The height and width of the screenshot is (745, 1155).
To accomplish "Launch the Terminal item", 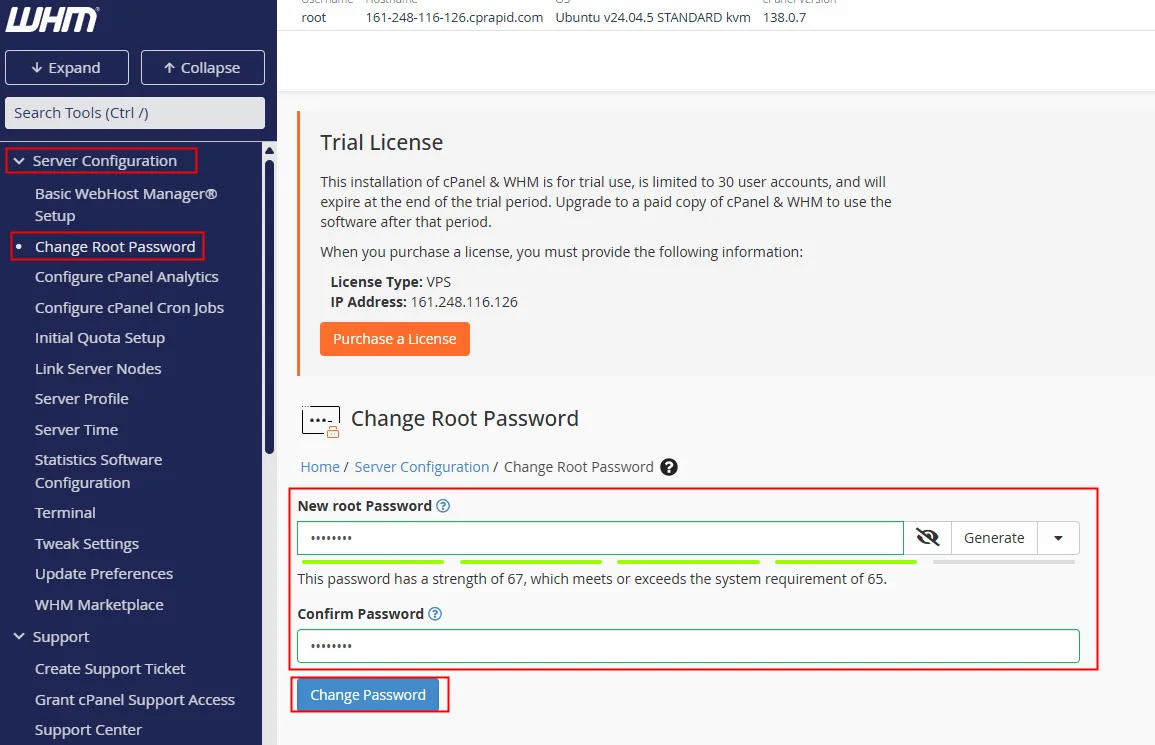I will tap(66, 513).
